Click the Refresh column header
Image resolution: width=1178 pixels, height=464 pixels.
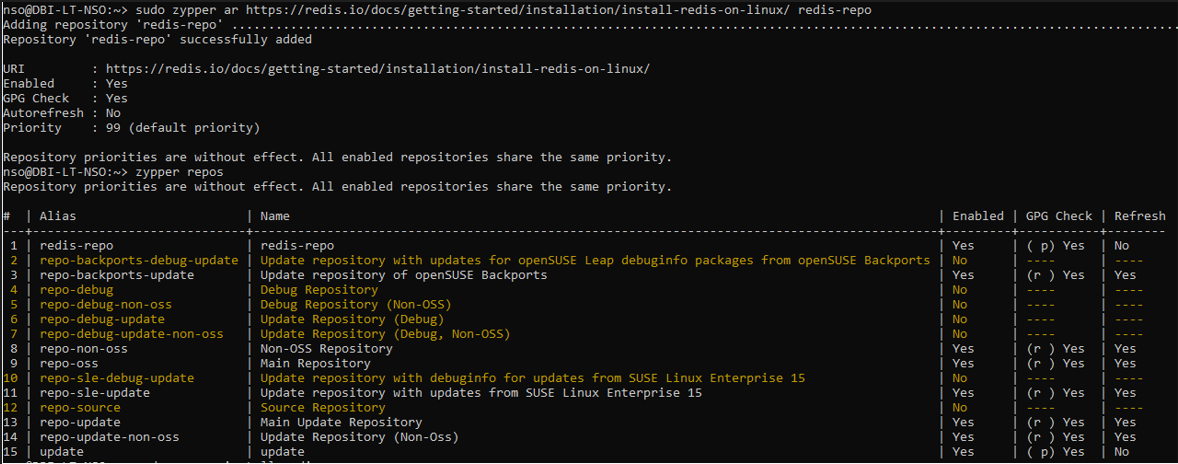pos(1140,216)
